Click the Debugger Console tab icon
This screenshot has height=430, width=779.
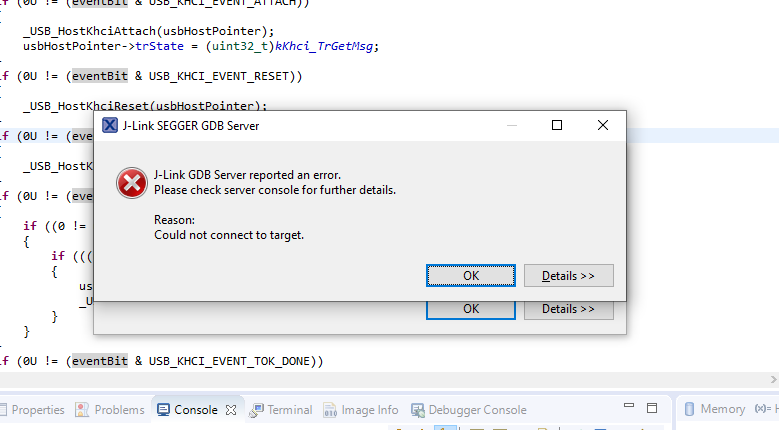pyautogui.click(x=418, y=410)
